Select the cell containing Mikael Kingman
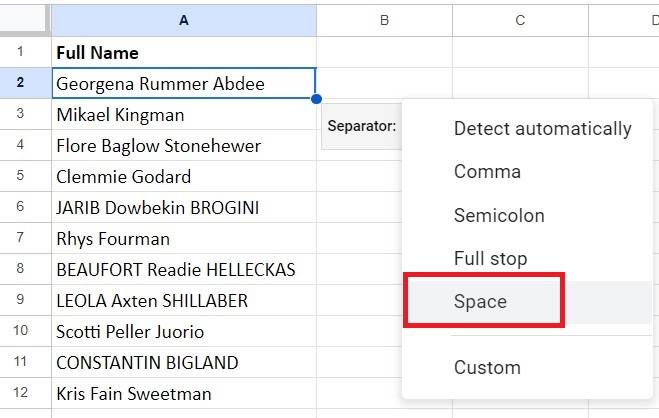659x418 pixels. [x=184, y=115]
